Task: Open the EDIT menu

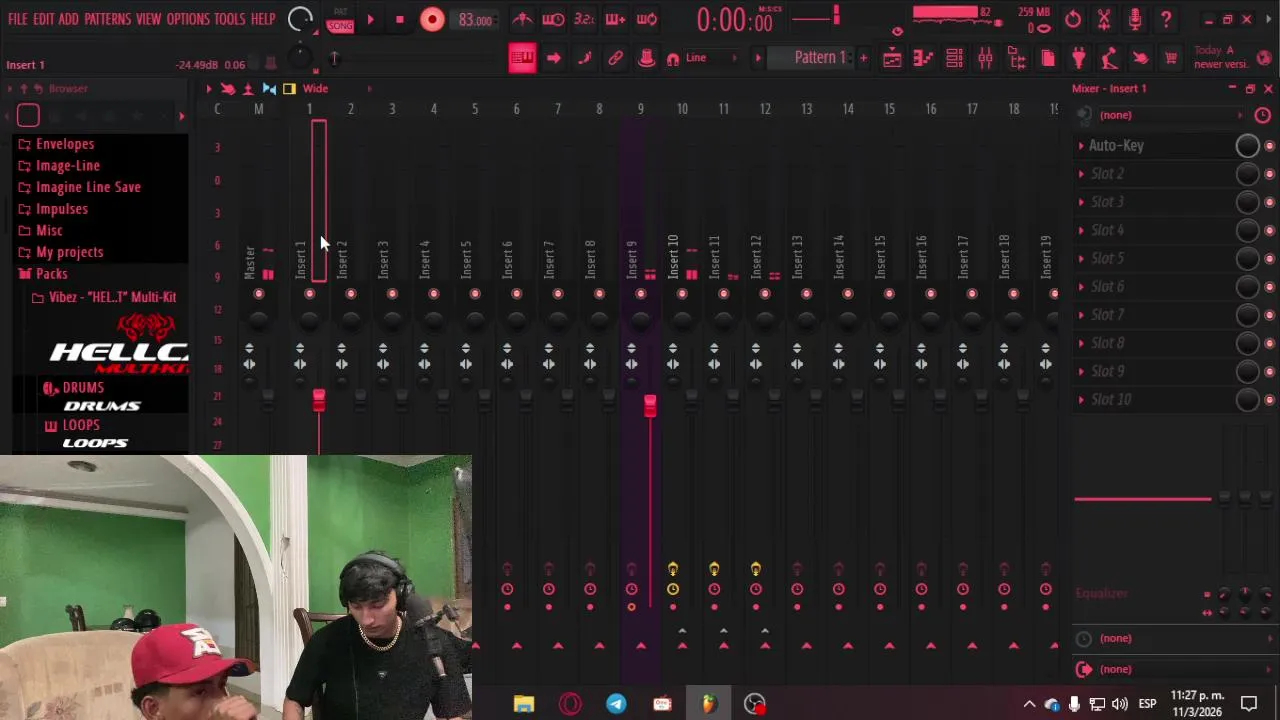Action: [43, 19]
